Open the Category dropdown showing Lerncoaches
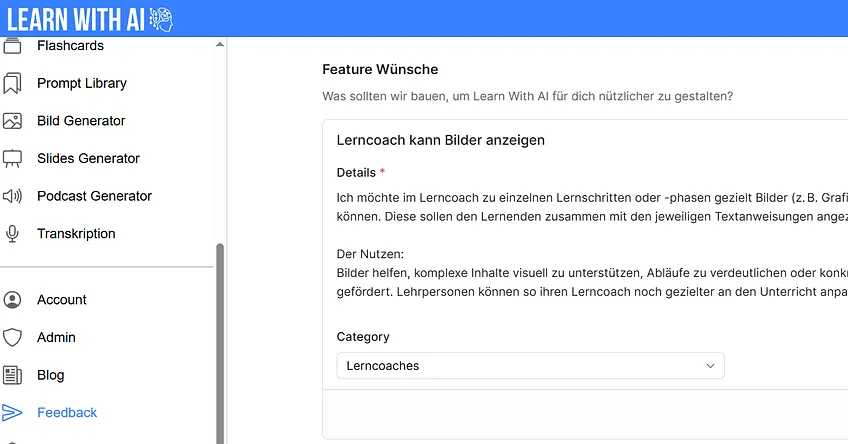This screenshot has height=444, width=848. click(x=530, y=366)
